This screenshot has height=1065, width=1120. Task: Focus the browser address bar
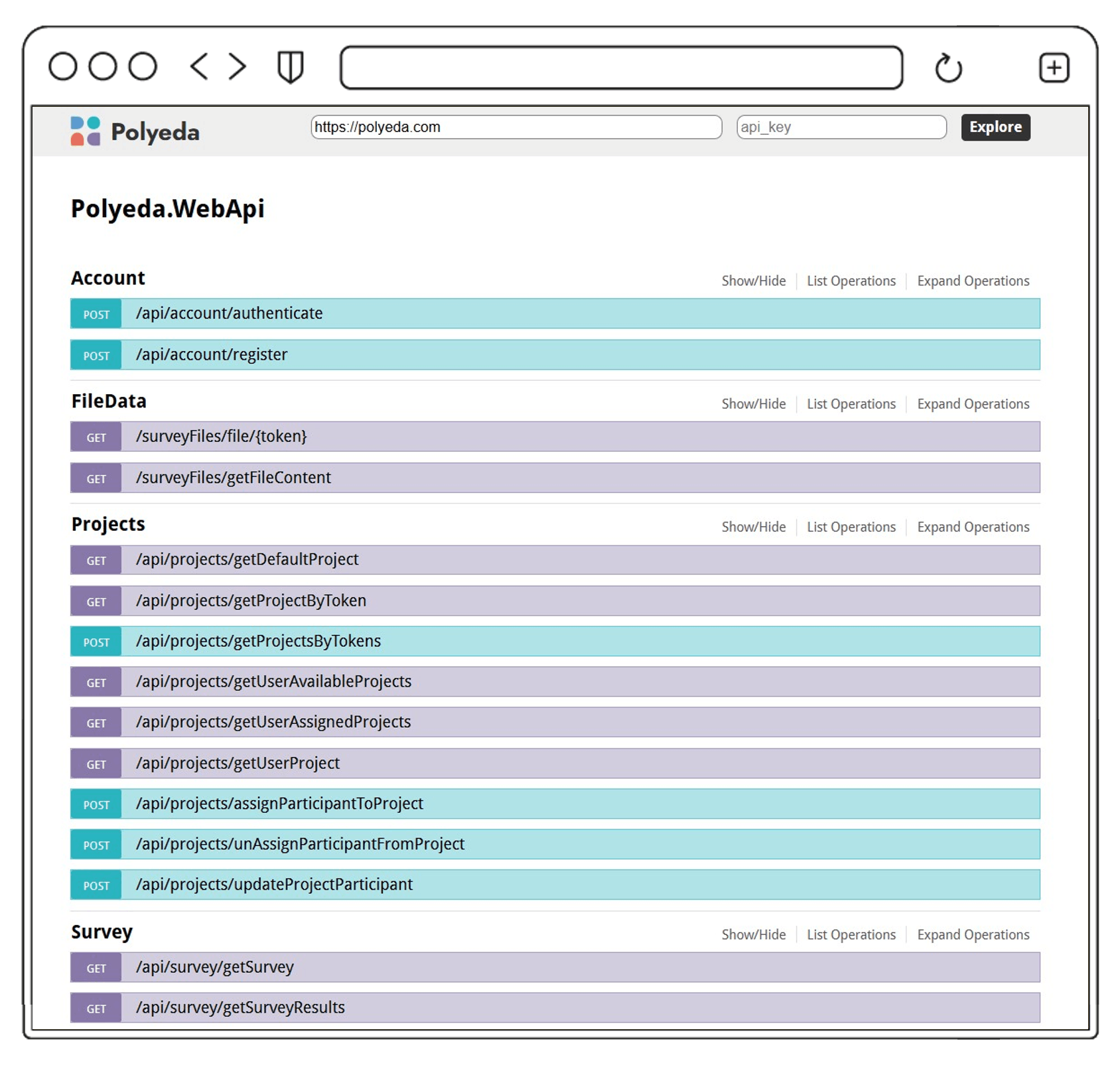point(621,68)
